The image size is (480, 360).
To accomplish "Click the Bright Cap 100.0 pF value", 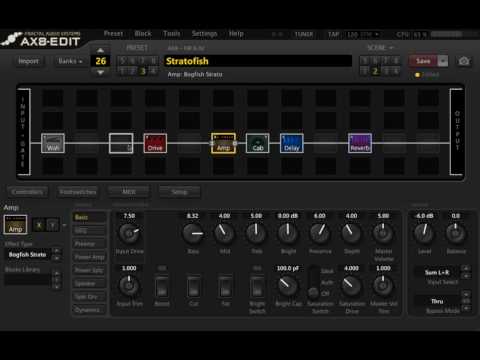I will pyautogui.click(x=288, y=268).
